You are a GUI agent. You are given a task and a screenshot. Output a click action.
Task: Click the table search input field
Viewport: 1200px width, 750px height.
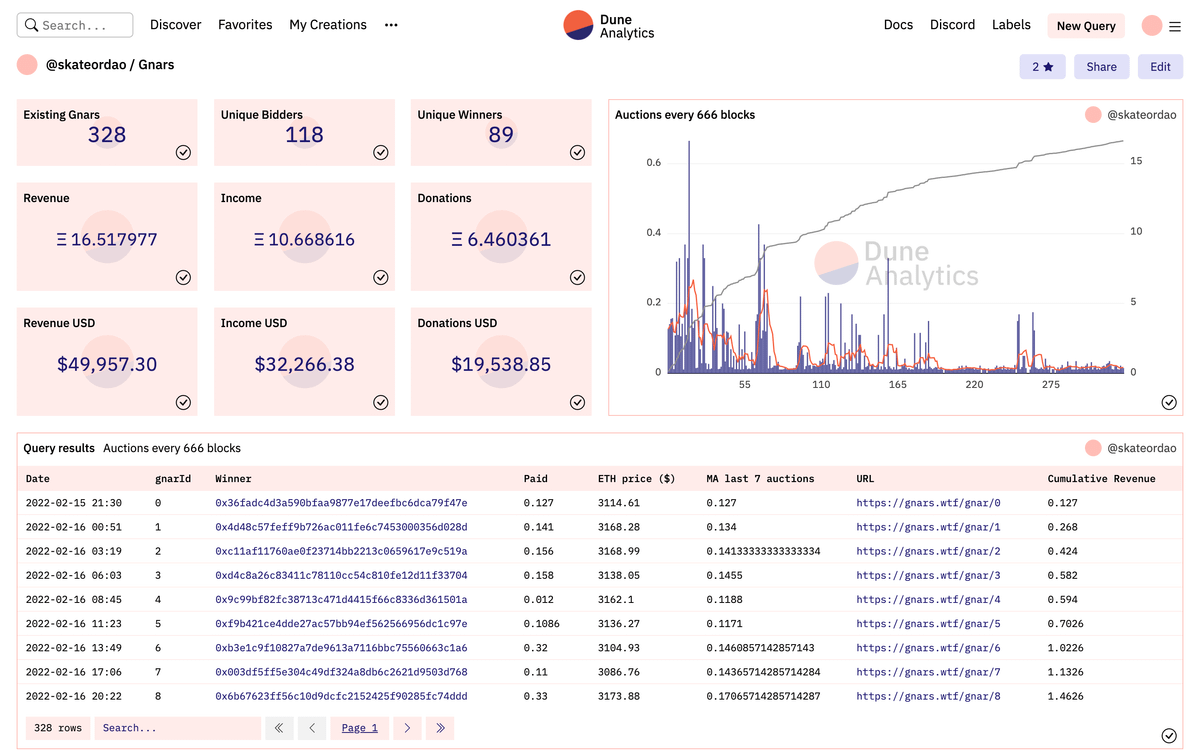(x=177, y=728)
